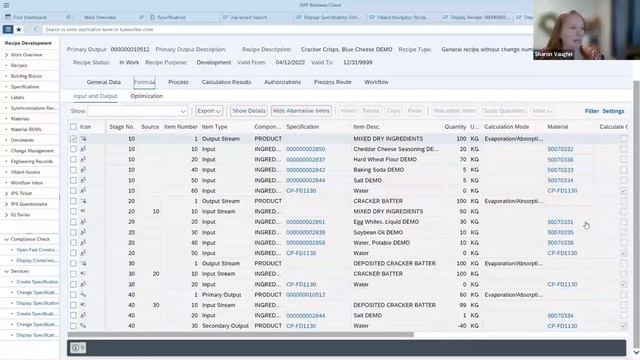Click row icon for DEPOSITED CRACKER BATTER output stream
The image size is (640, 360).
point(83,264)
